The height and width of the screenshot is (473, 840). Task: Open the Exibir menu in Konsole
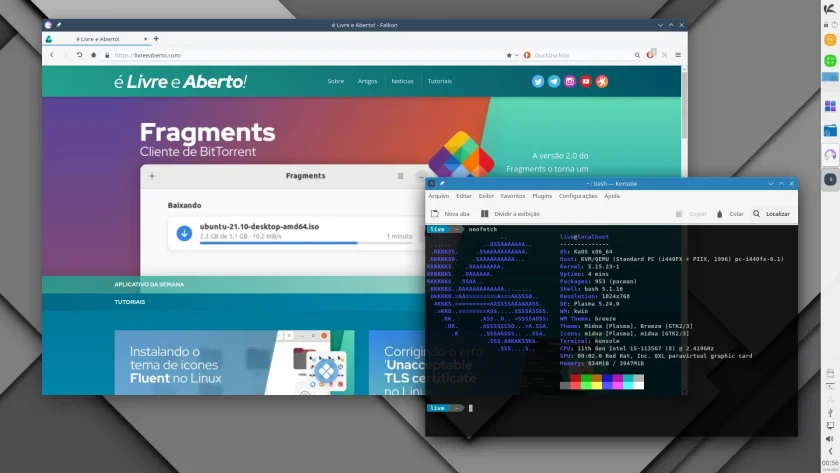[486, 196]
